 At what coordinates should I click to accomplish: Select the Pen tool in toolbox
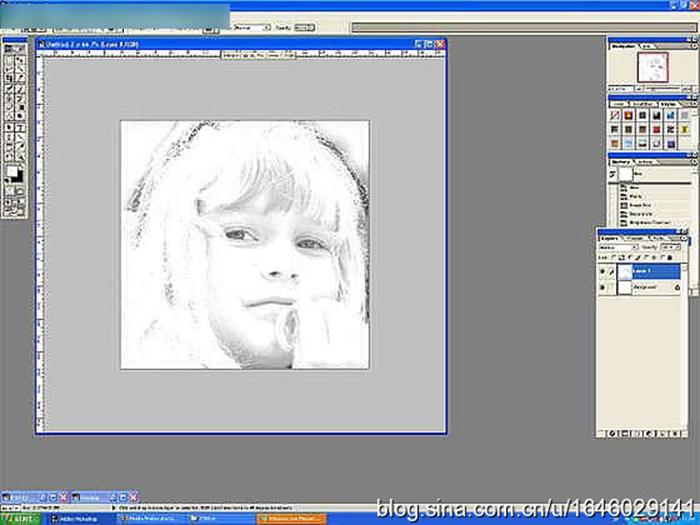pos(9,135)
